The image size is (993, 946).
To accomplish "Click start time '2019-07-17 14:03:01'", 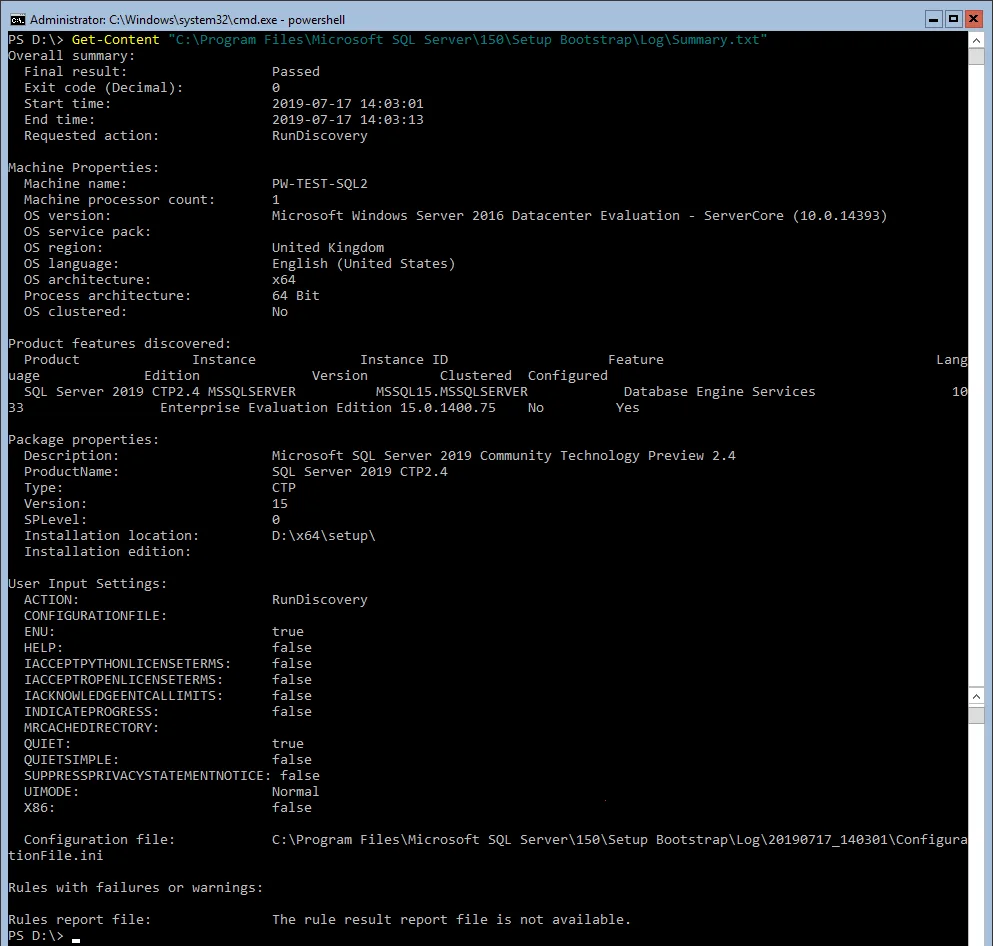I will pyautogui.click(x=348, y=104).
